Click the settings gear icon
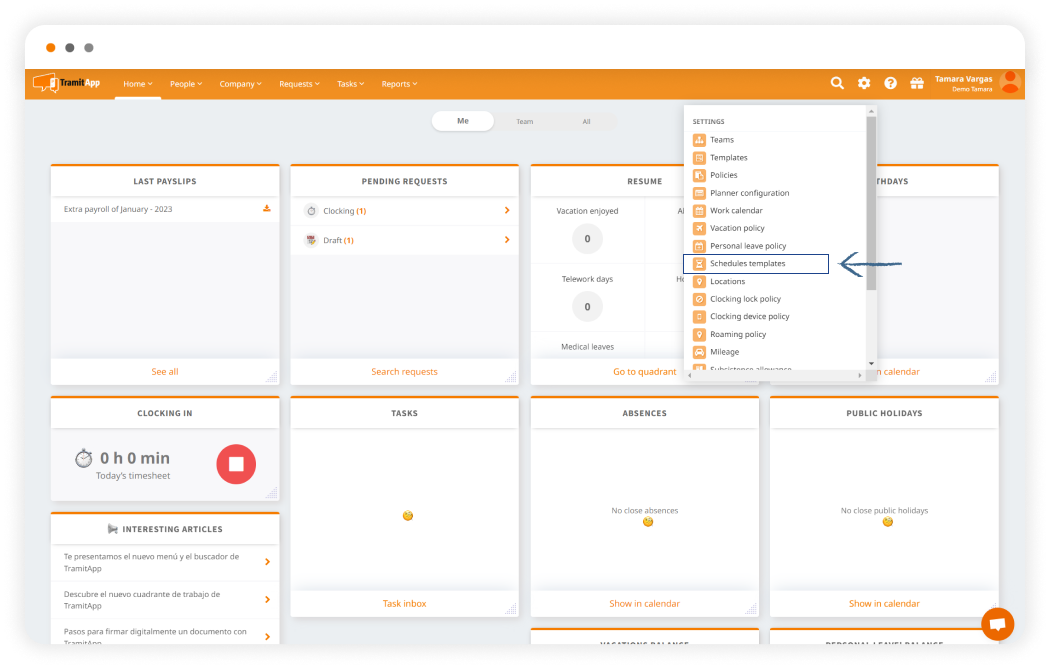Image resolution: width=1050 pixels, height=670 pixels. (x=863, y=83)
